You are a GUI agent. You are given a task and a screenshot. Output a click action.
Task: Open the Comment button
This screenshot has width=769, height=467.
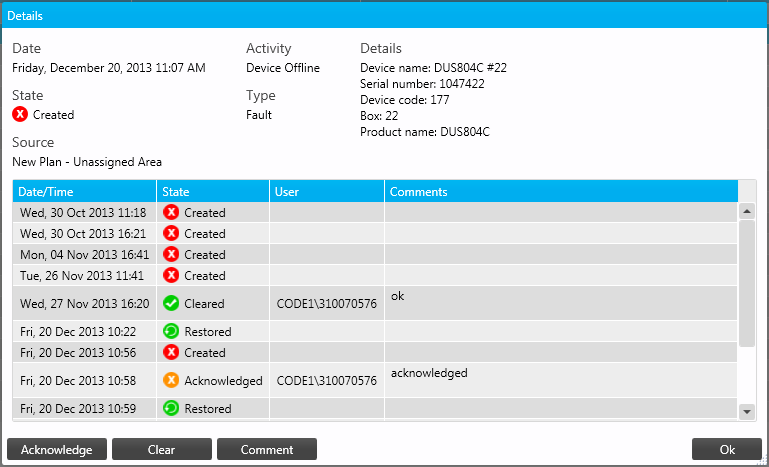coord(266,449)
